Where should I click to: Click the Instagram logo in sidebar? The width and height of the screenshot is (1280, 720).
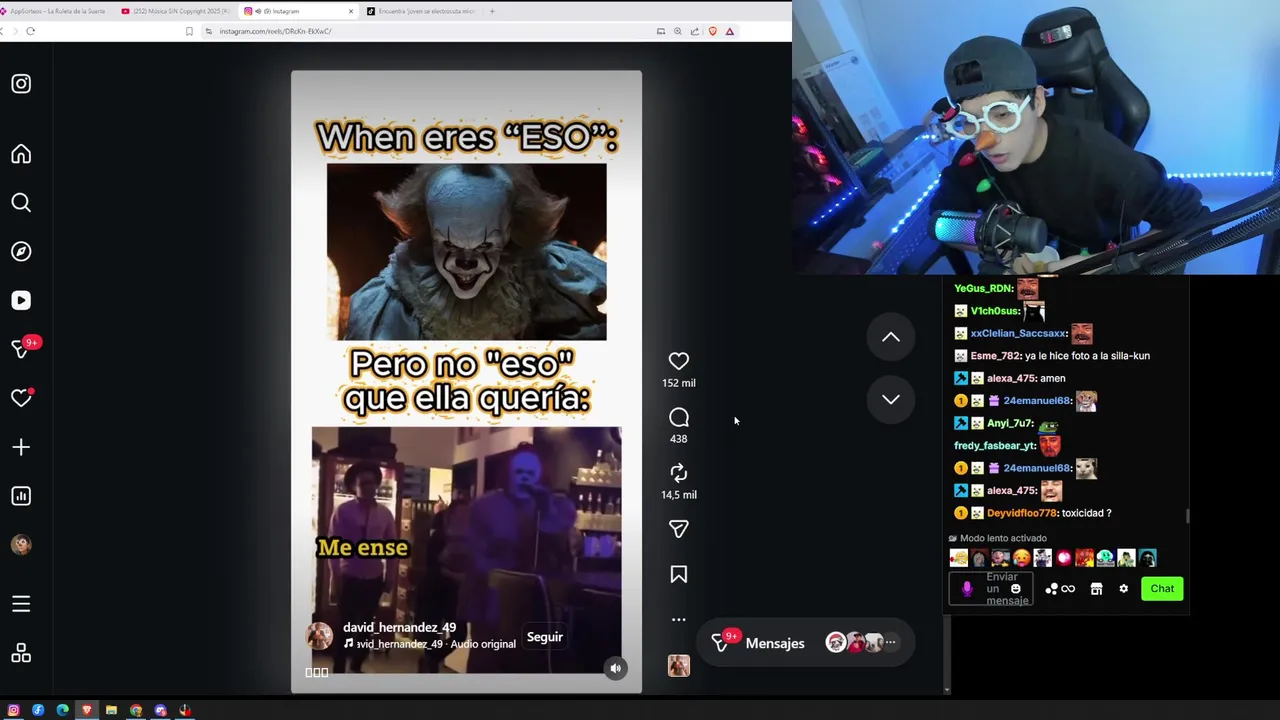click(x=21, y=84)
